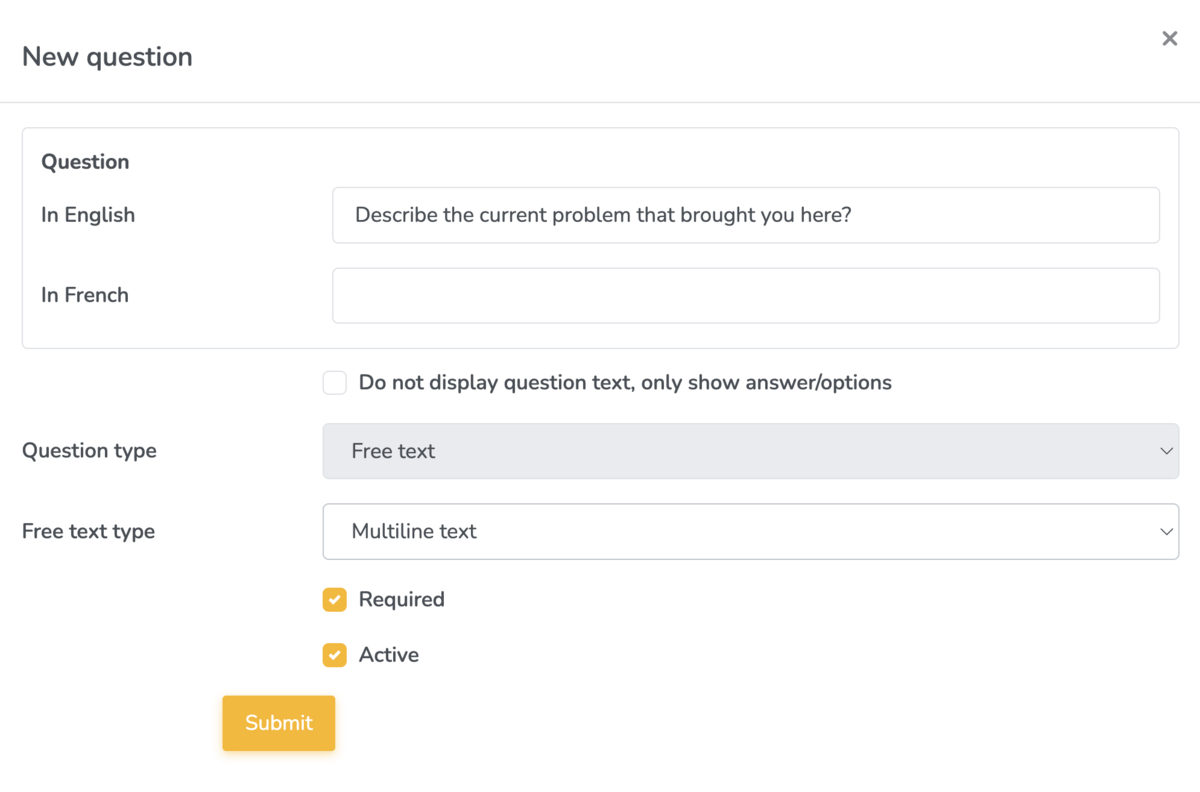Click the In English field label

tap(88, 215)
